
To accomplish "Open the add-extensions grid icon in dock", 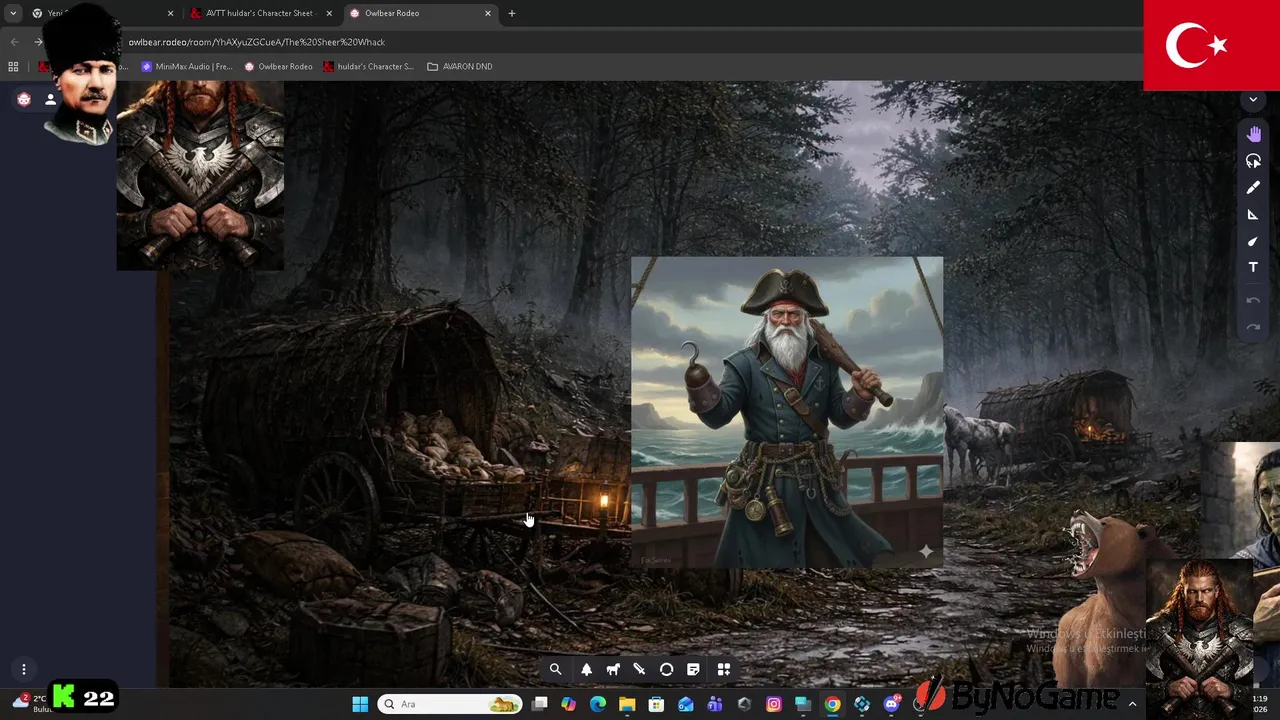I will (x=724, y=670).
